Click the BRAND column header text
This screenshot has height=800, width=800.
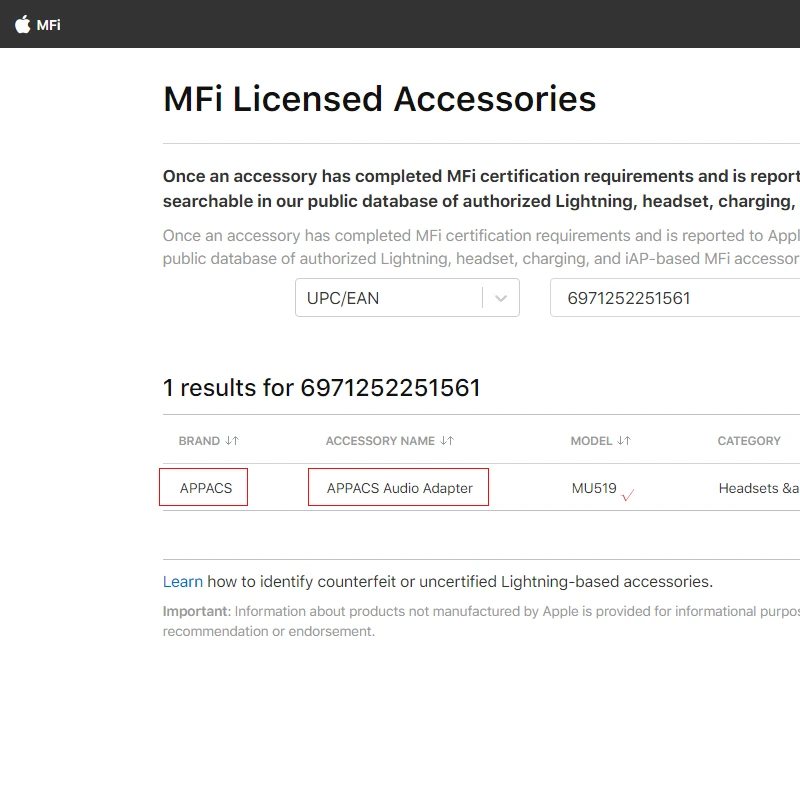pyautogui.click(x=199, y=441)
